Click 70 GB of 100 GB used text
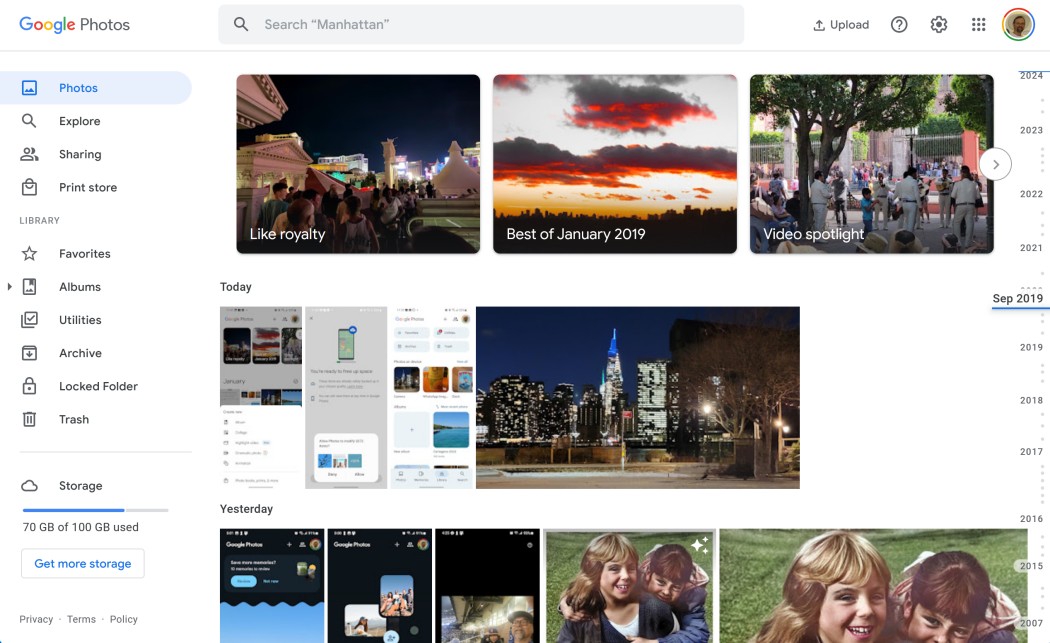1050x643 pixels. pos(81,527)
